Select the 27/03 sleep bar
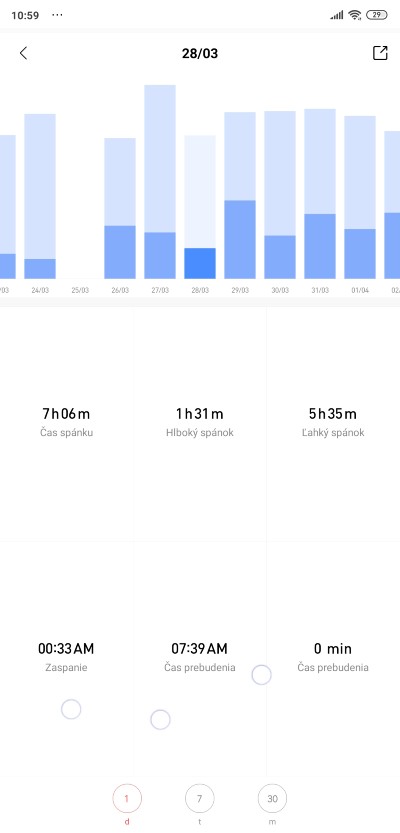400x833 pixels. [160, 182]
